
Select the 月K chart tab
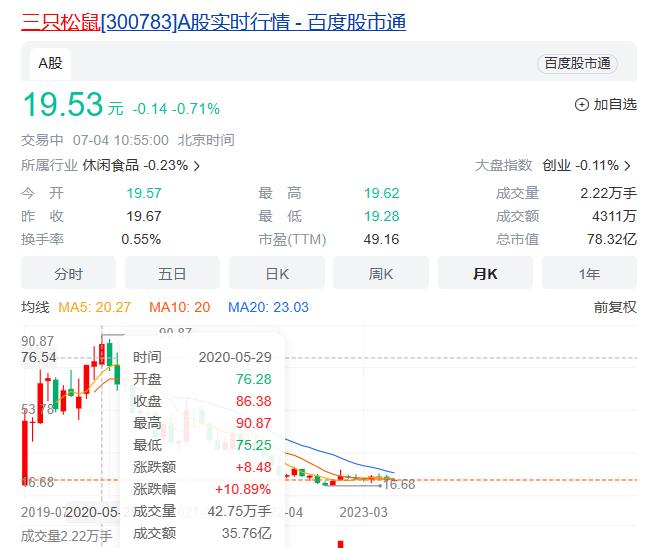(x=485, y=274)
